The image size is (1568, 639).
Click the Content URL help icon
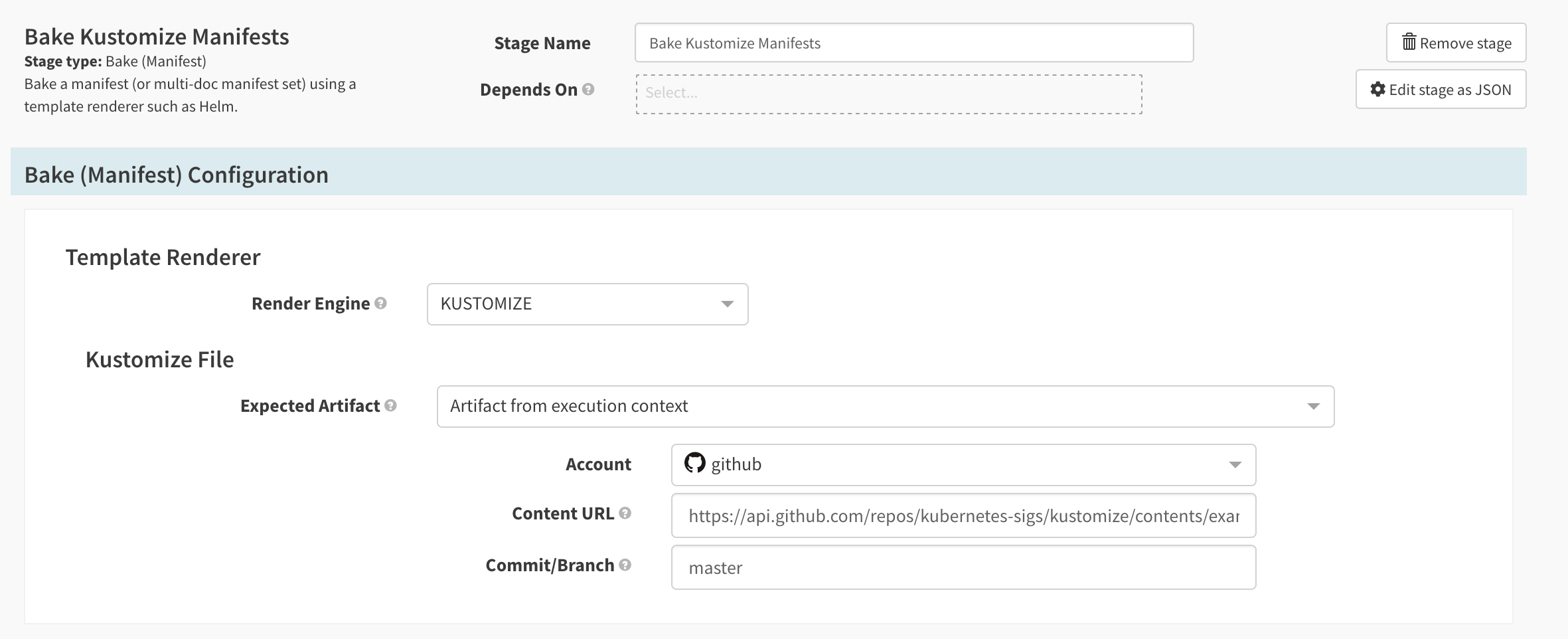[x=625, y=513]
